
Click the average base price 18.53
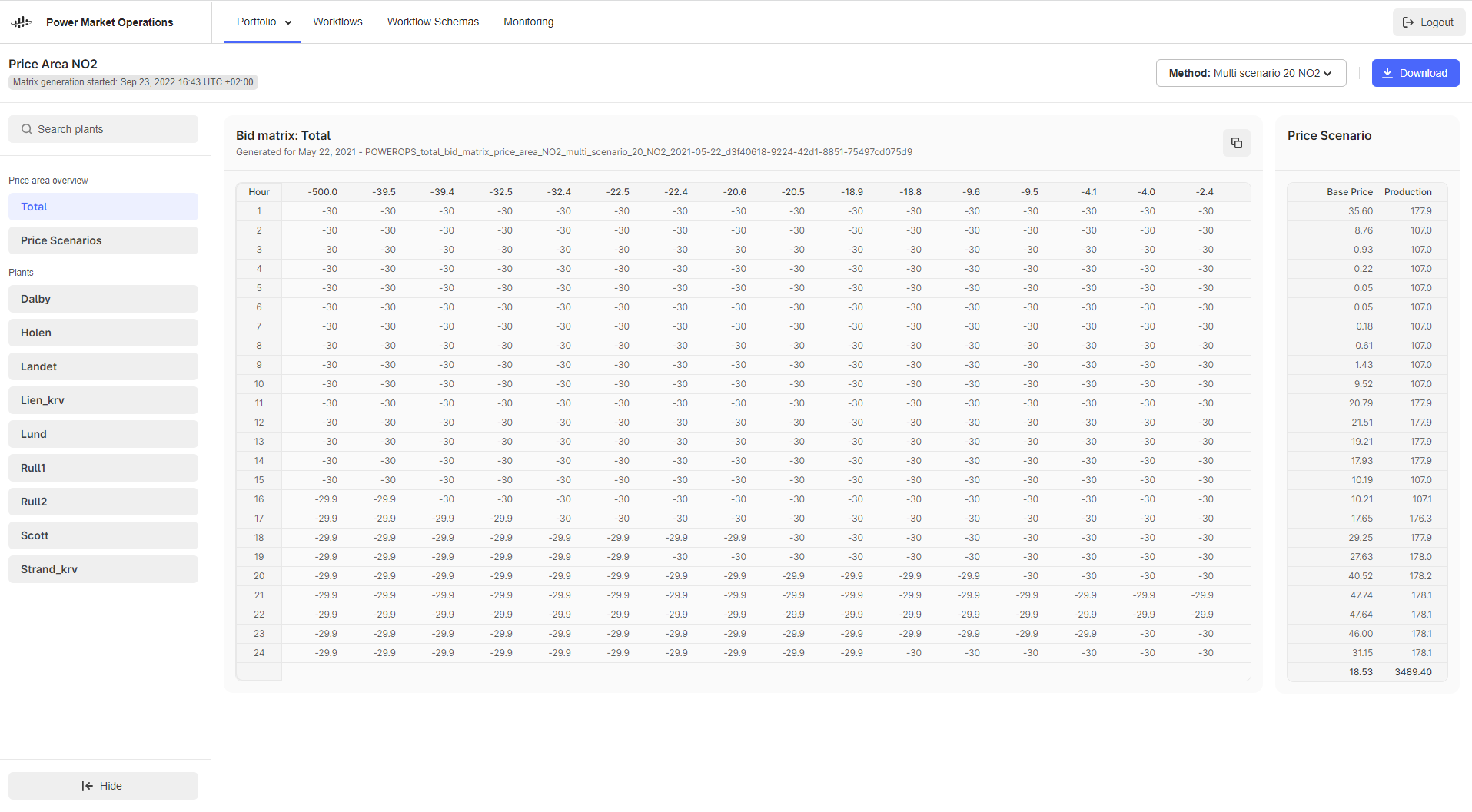click(x=1361, y=672)
